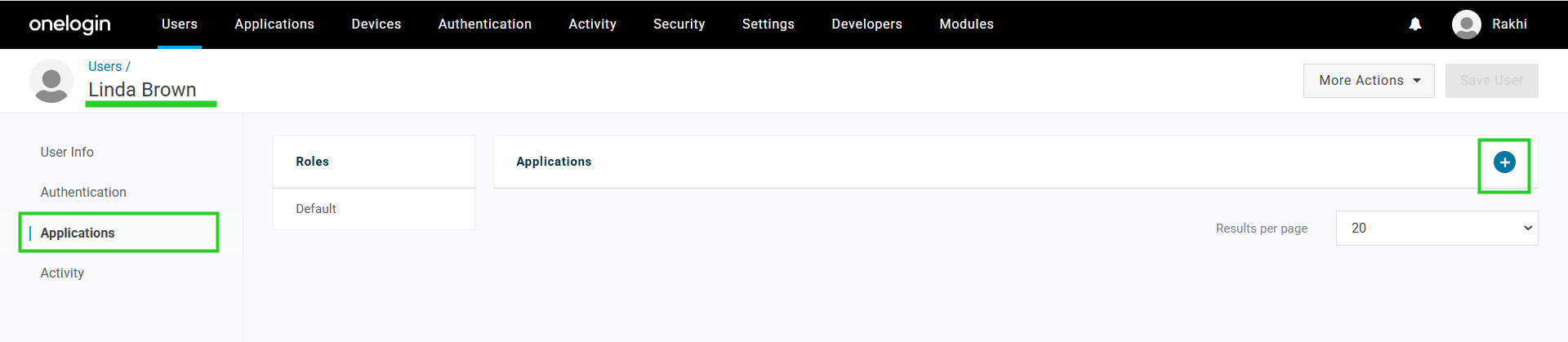Image resolution: width=1568 pixels, height=342 pixels.
Task: Open the notification bell
Action: (1415, 24)
